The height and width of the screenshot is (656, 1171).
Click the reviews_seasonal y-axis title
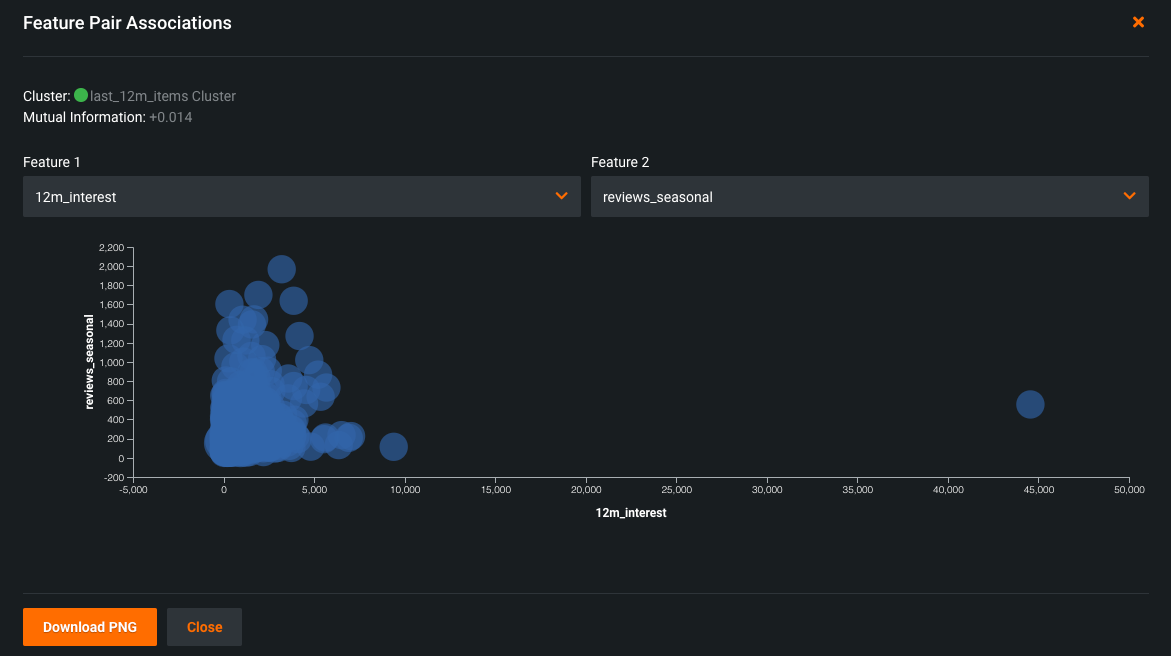(x=89, y=362)
